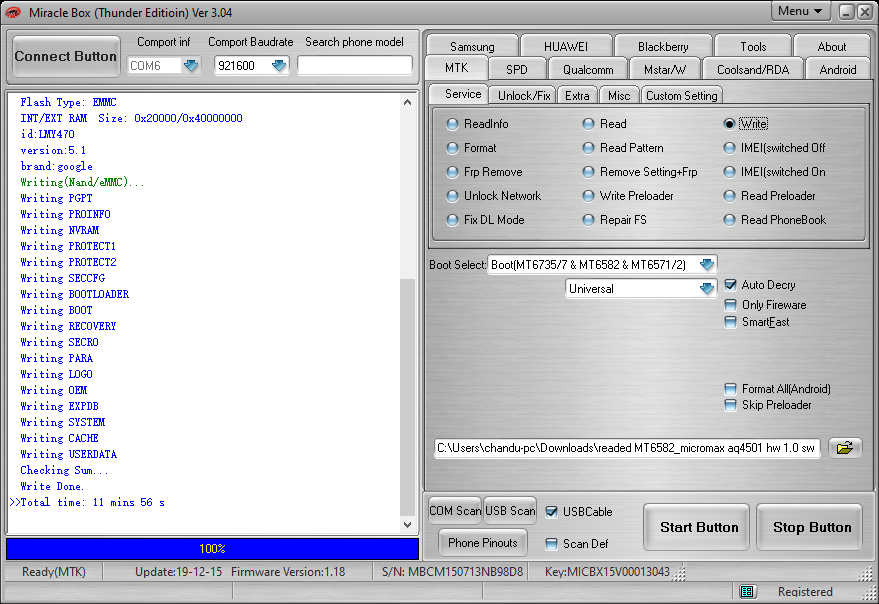
Task: Click the USB Scan button
Action: pyautogui.click(x=510, y=510)
